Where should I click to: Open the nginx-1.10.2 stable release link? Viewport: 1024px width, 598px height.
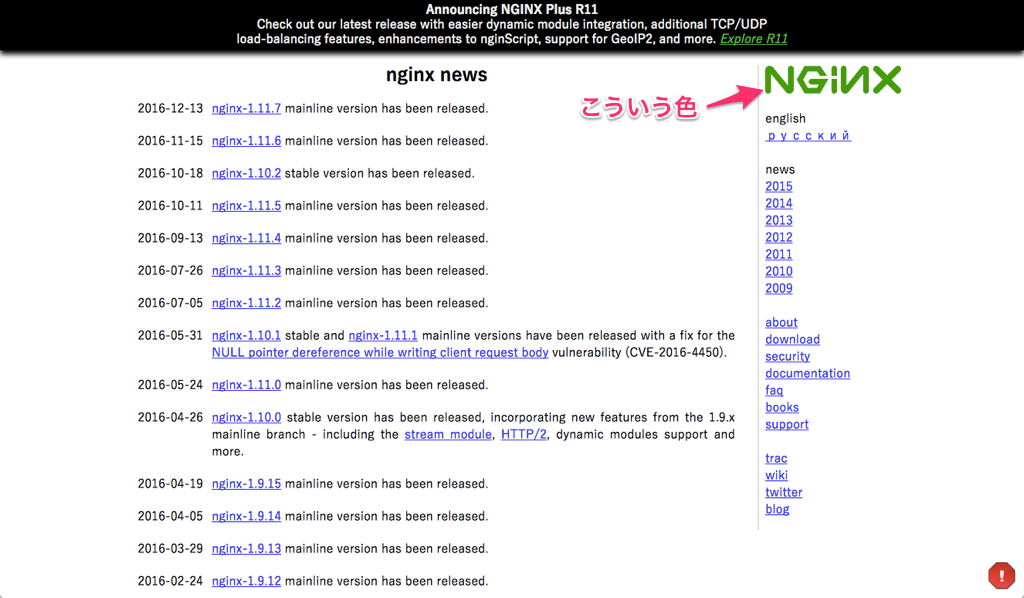click(246, 174)
